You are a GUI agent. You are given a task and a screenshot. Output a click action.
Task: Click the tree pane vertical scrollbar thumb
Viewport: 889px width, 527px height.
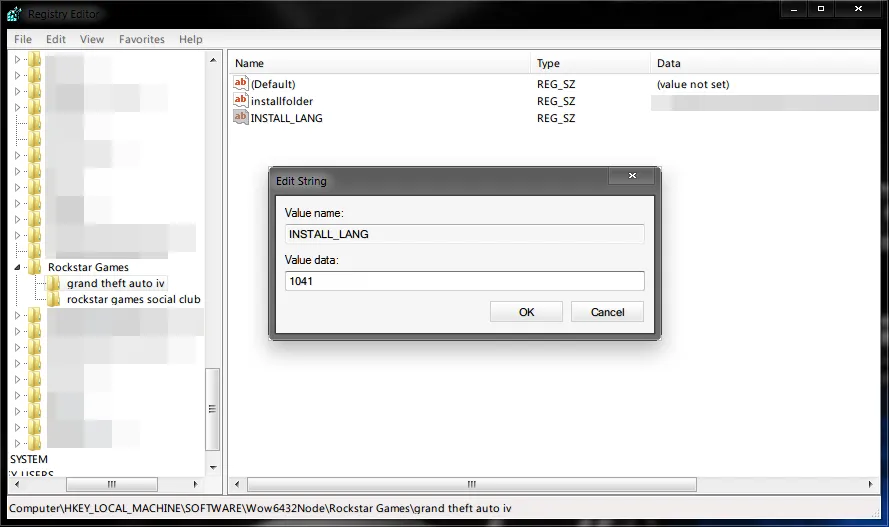tap(212, 408)
